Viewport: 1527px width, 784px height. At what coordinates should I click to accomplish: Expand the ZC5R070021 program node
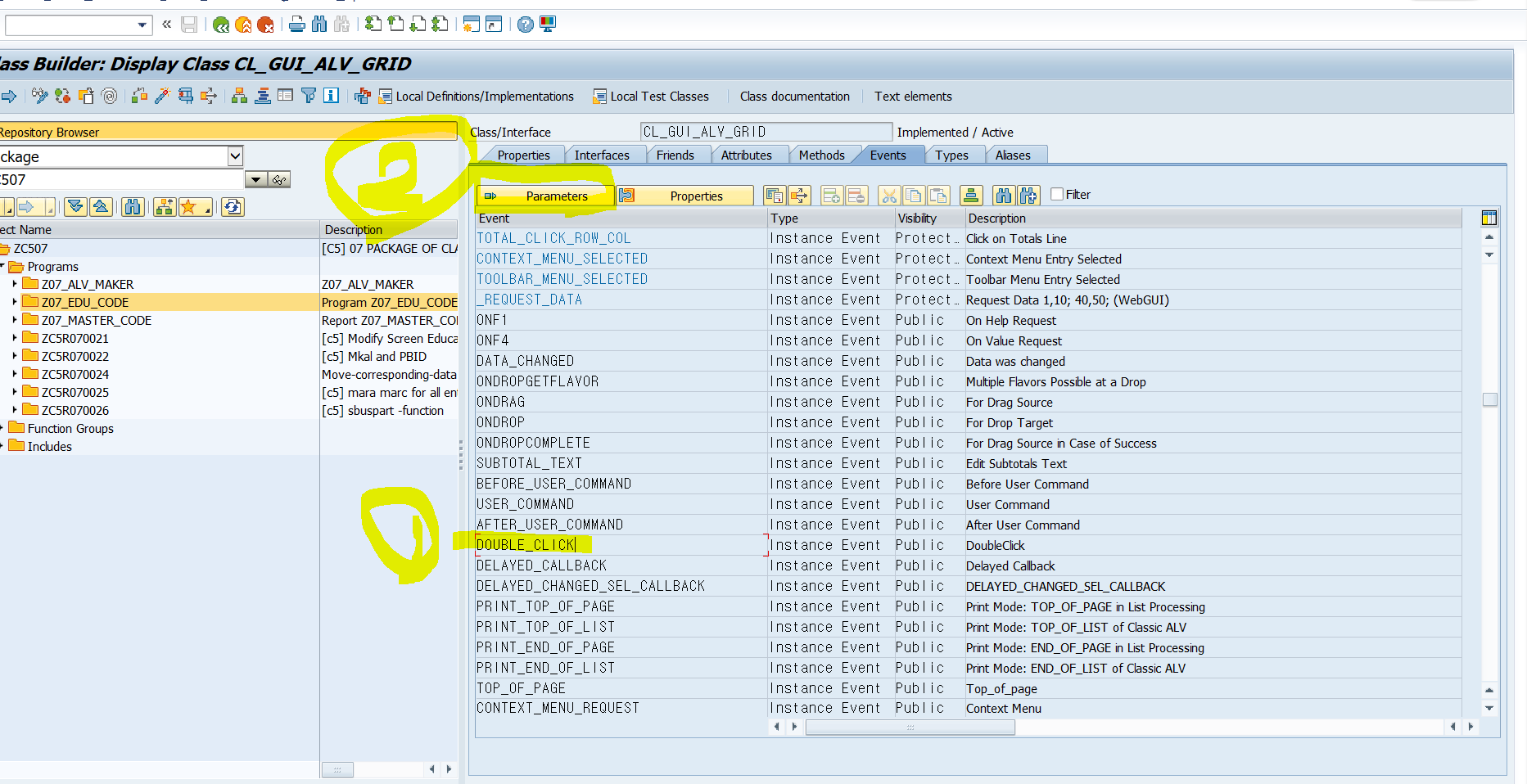[15, 338]
